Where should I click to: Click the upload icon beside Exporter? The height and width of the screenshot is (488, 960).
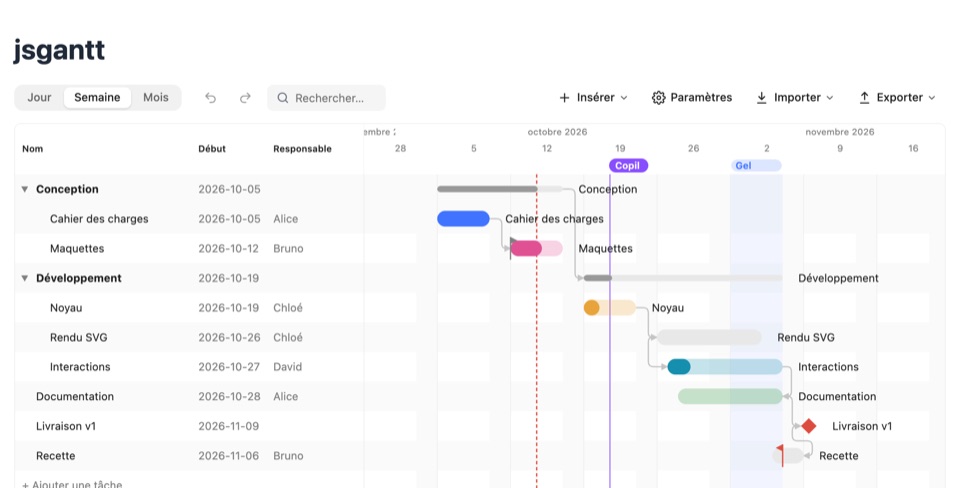(x=864, y=97)
